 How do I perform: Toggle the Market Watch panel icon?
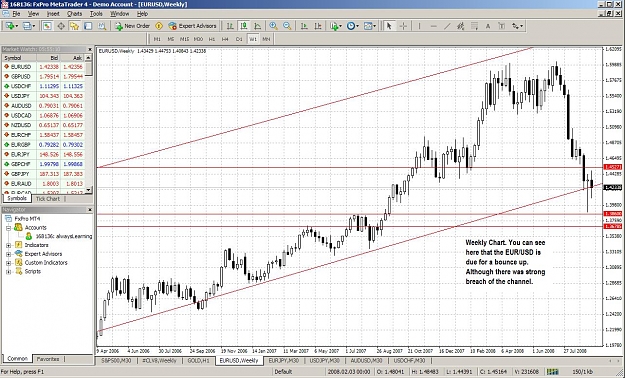pos(47,26)
